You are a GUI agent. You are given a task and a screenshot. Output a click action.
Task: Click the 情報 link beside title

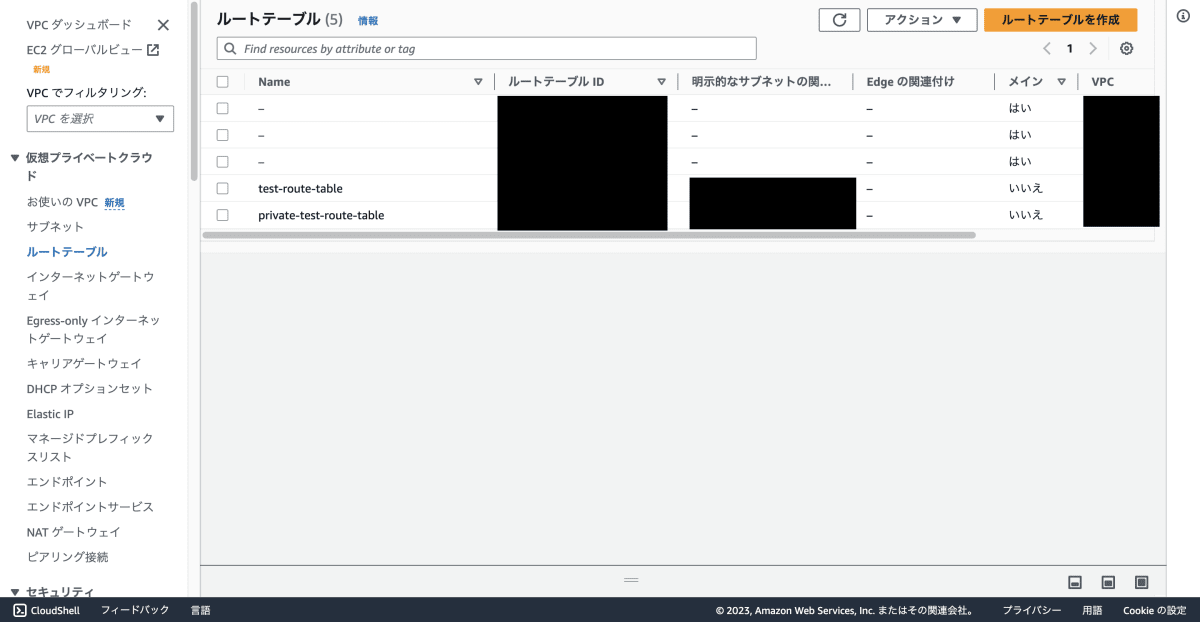pyautogui.click(x=368, y=21)
